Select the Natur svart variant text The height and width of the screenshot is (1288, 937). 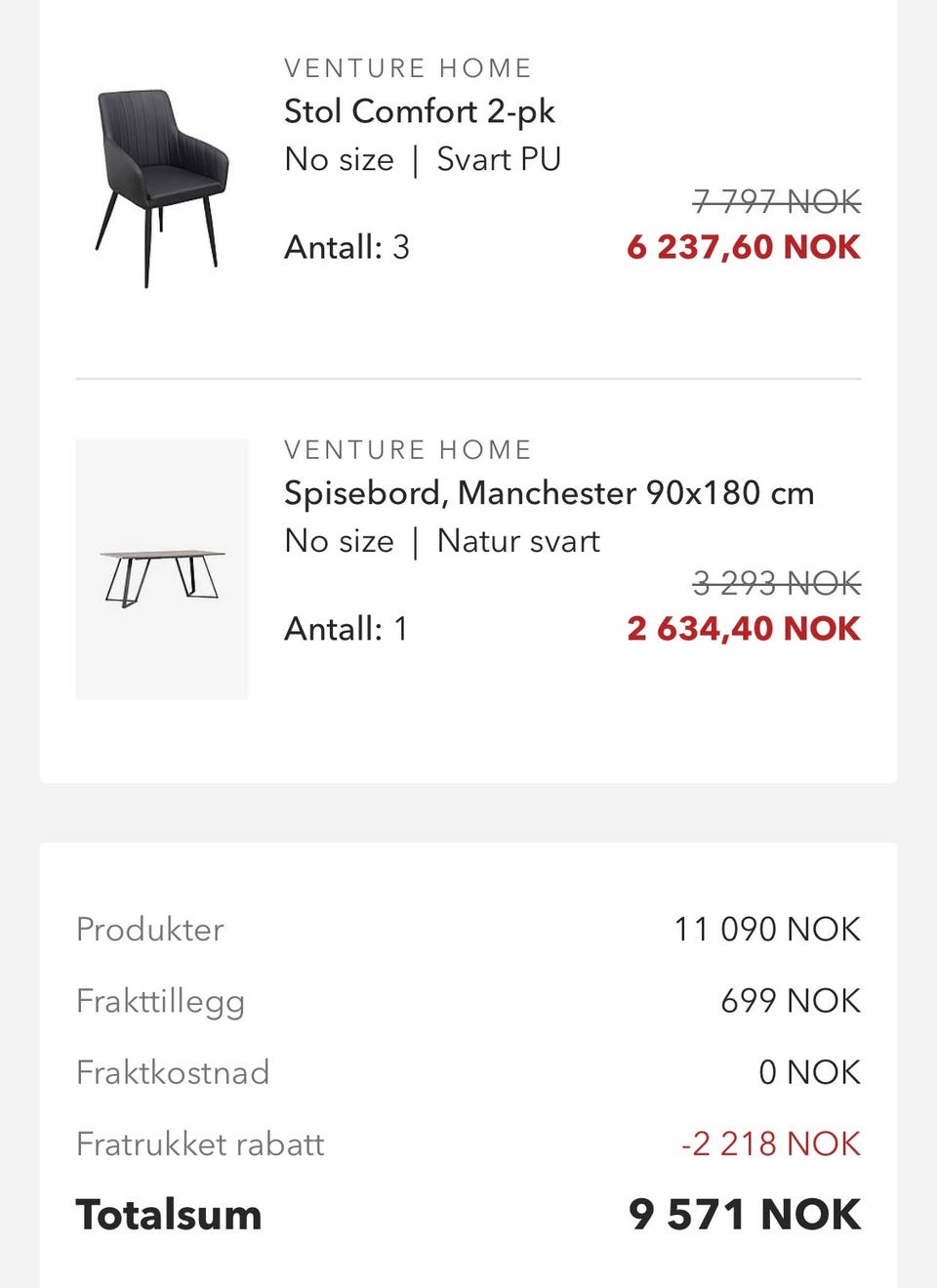518,541
